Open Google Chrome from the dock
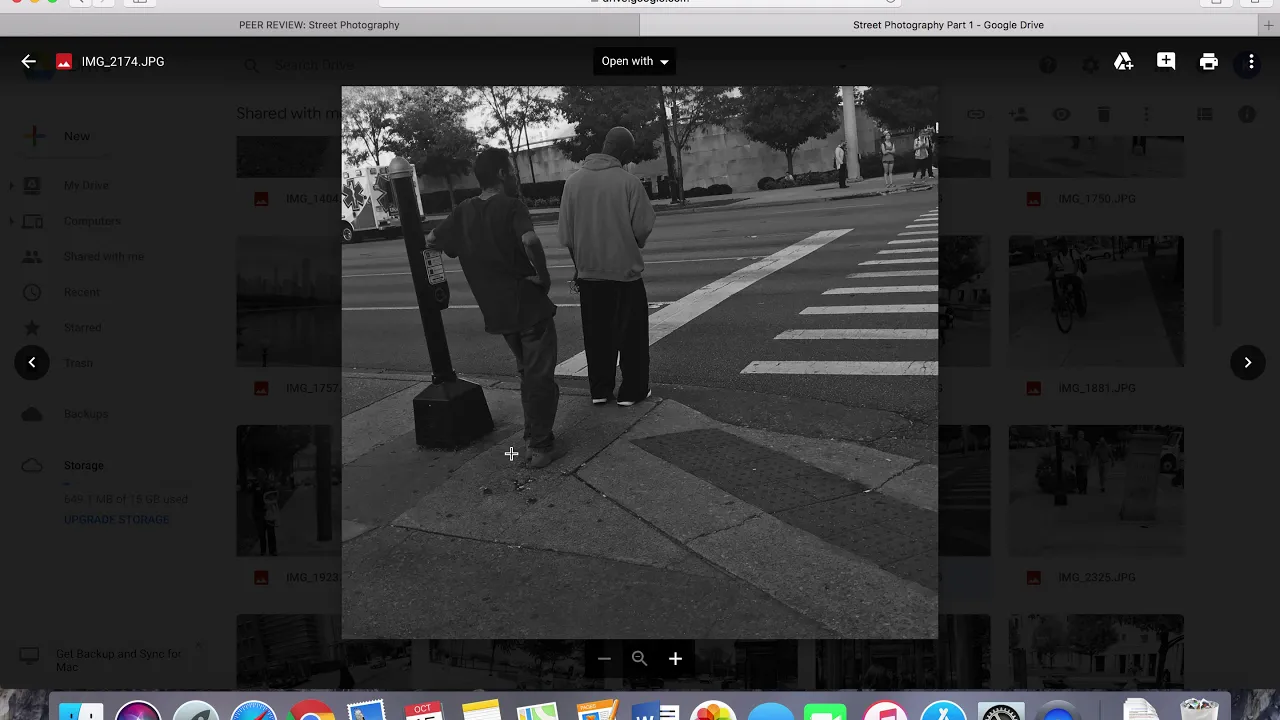The width and height of the screenshot is (1280, 720). pyautogui.click(x=311, y=711)
